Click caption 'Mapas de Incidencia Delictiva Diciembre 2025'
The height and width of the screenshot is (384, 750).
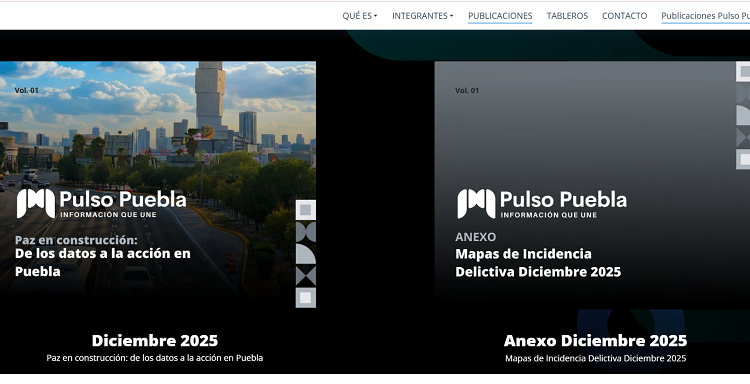pos(596,358)
